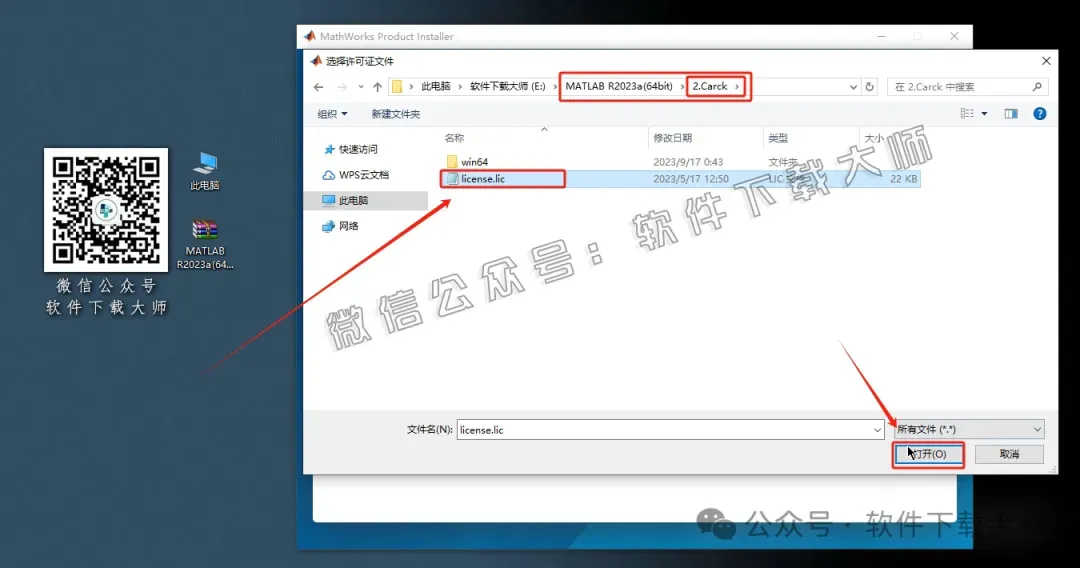1080x568 pixels.
Task: Click the forward navigation arrow
Action: coord(342,87)
